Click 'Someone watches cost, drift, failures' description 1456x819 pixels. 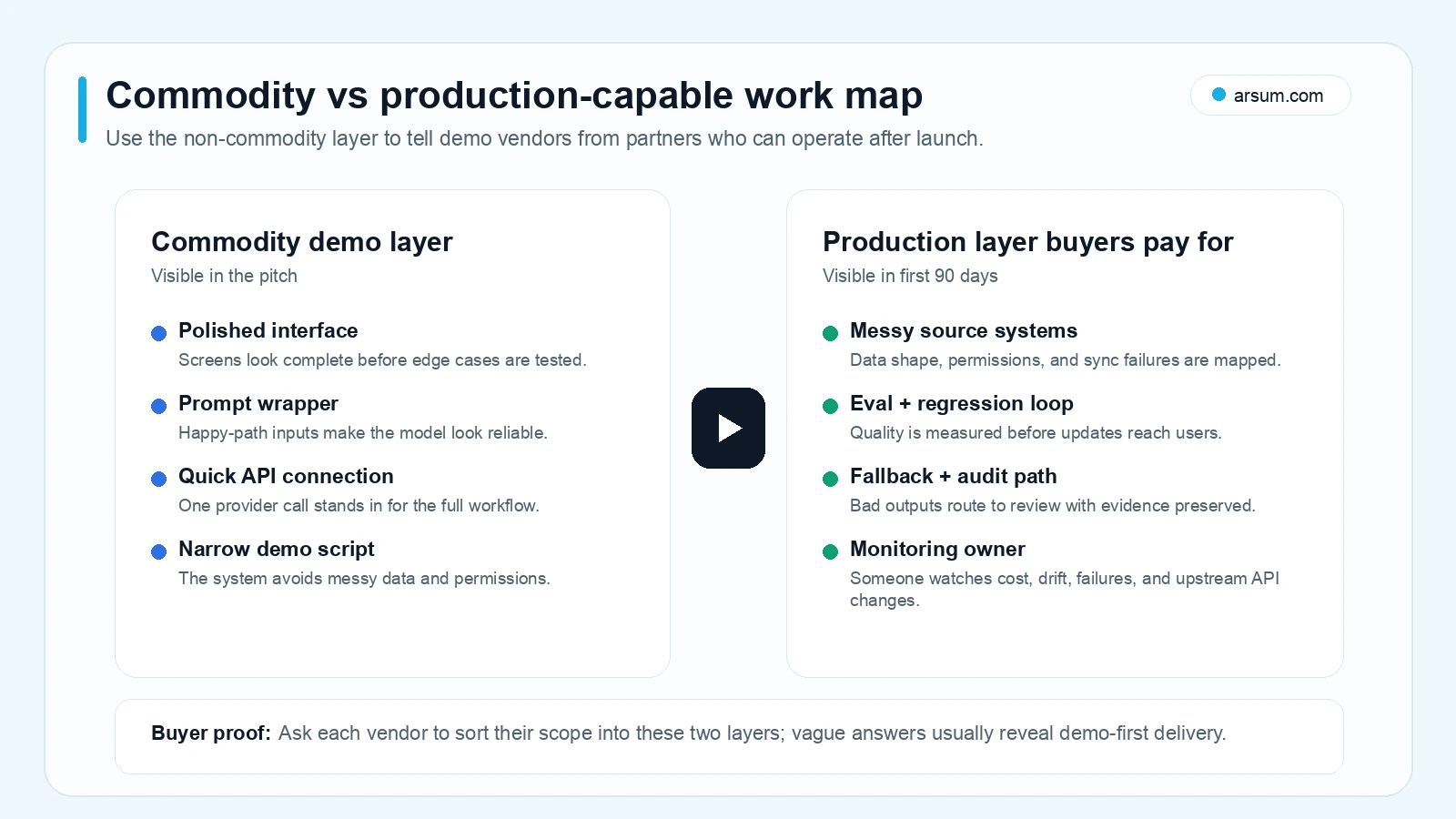1065,589
